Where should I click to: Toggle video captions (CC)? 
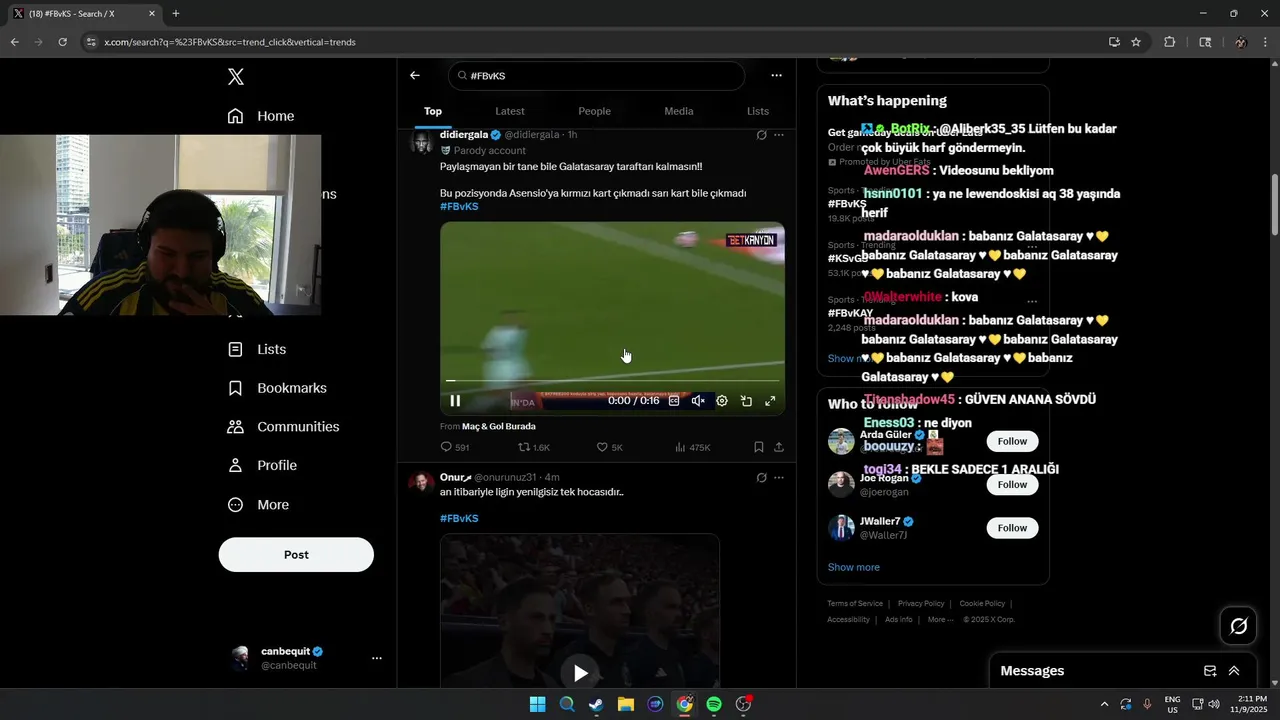tap(674, 401)
